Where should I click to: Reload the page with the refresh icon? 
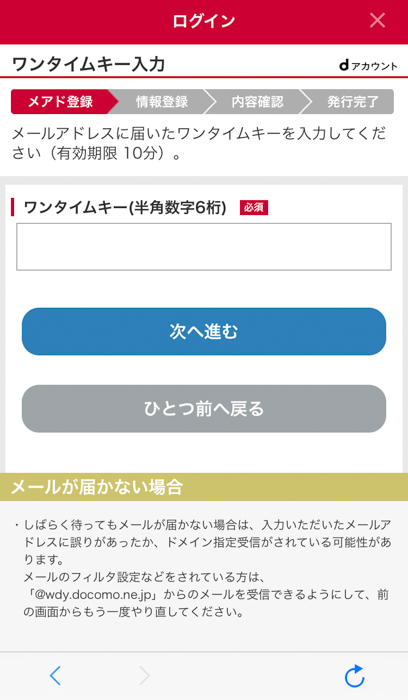[x=354, y=675]
